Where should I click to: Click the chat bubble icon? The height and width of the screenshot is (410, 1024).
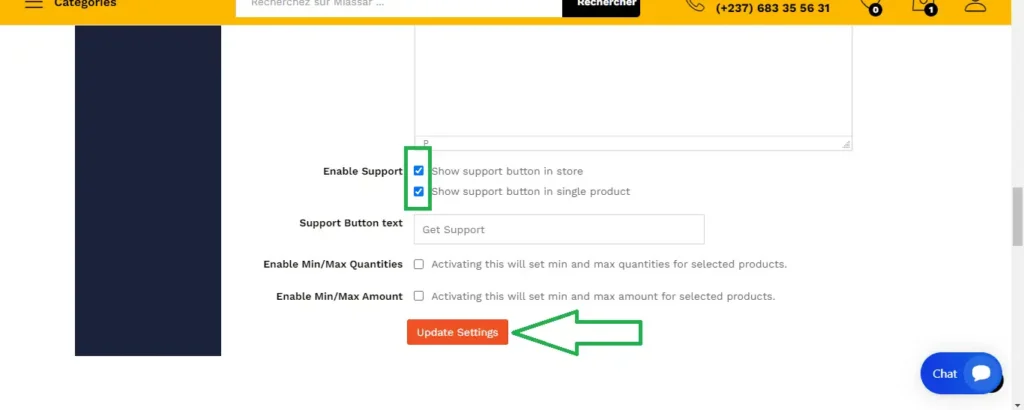[981, 373]
